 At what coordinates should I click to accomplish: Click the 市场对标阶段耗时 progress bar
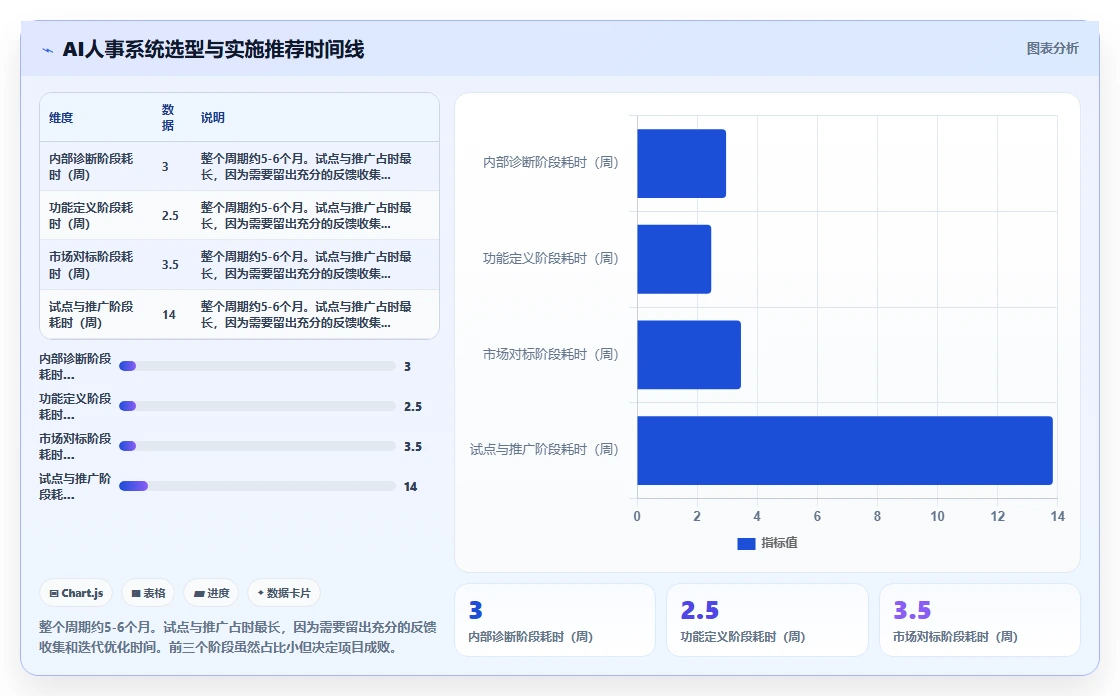click(x=257, y=446)
